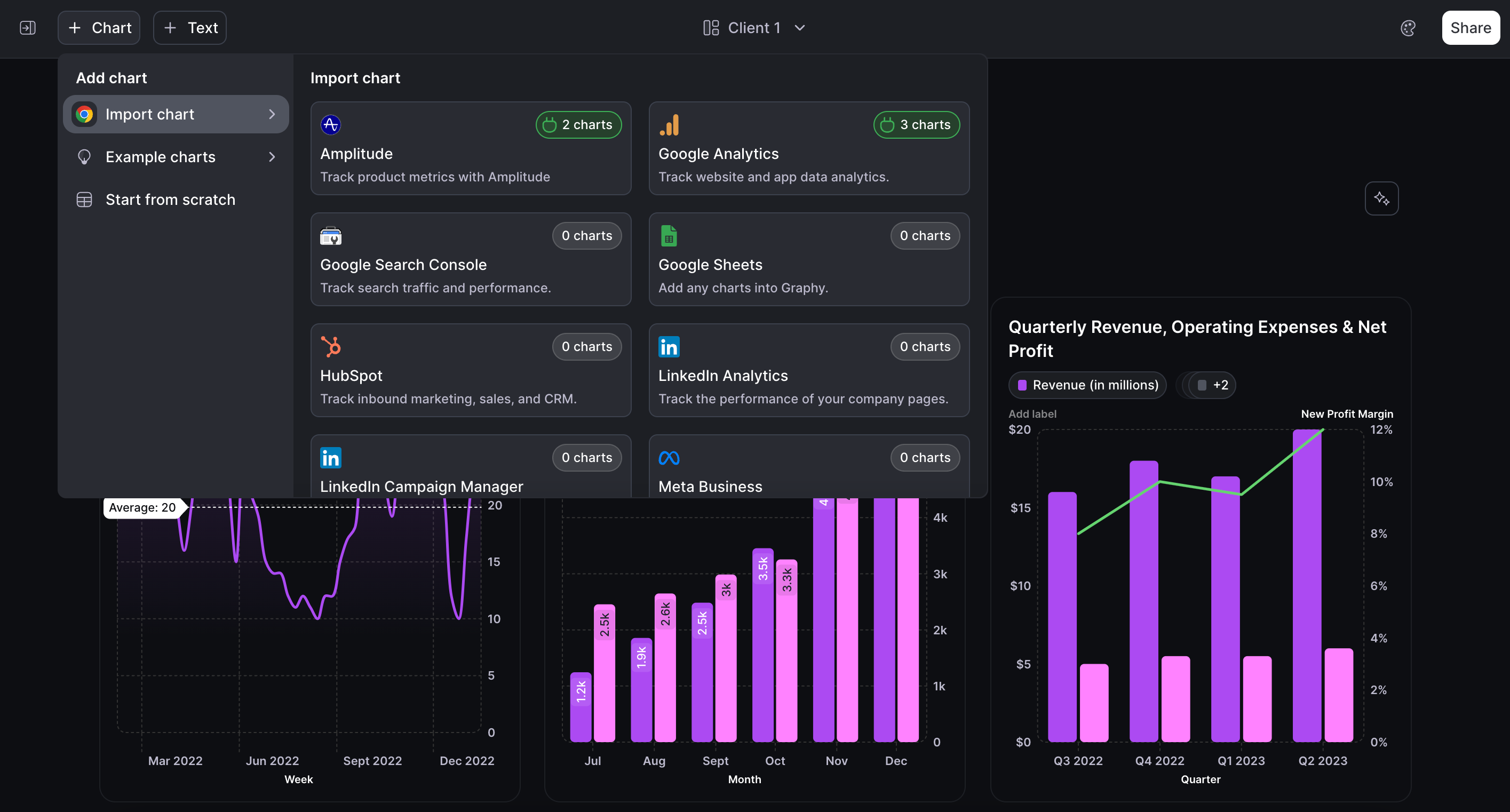Open the Client 1 board dropdown

tap(754, 28)
